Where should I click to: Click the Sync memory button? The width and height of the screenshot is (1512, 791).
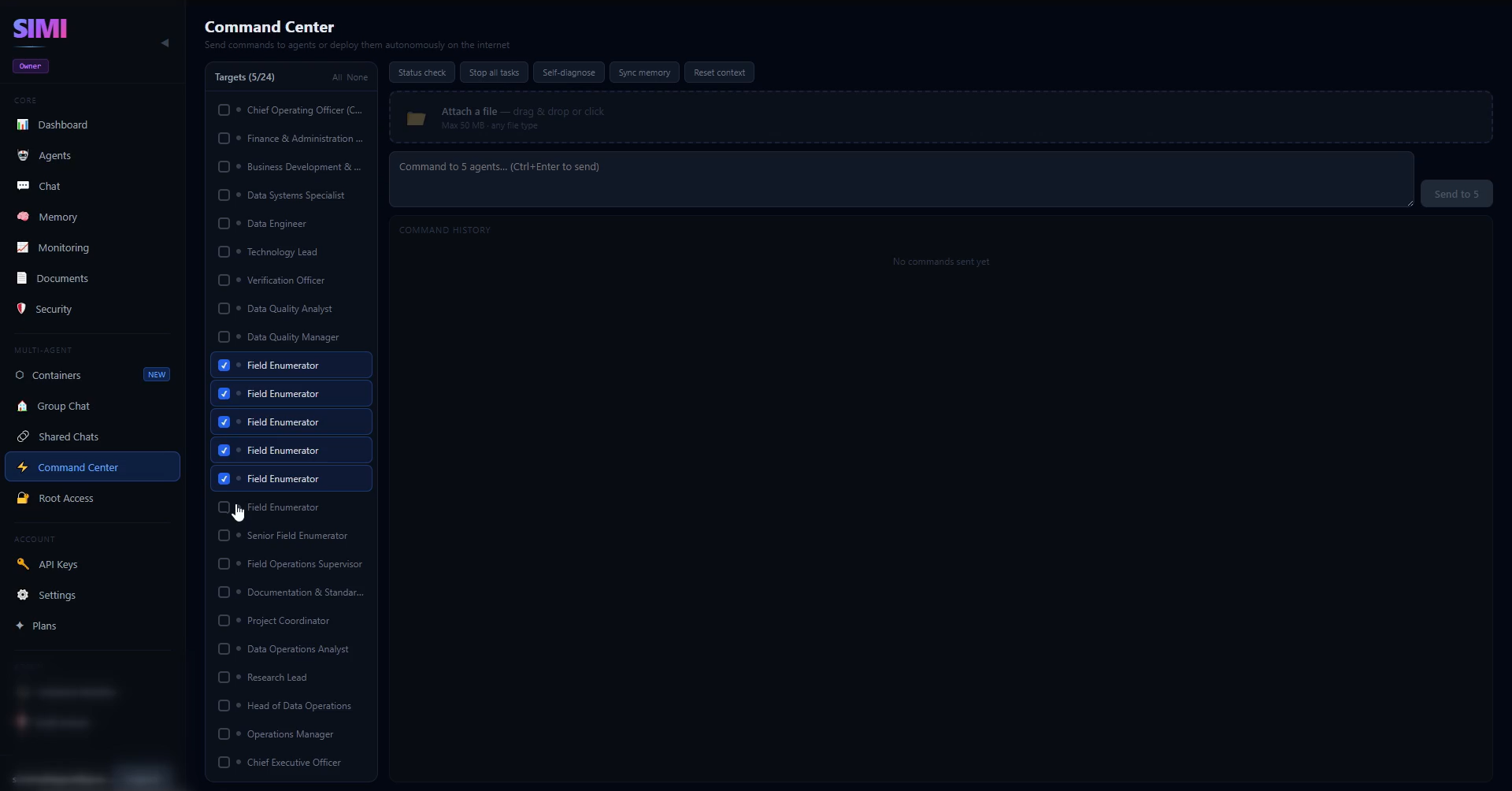coord(644,72)
